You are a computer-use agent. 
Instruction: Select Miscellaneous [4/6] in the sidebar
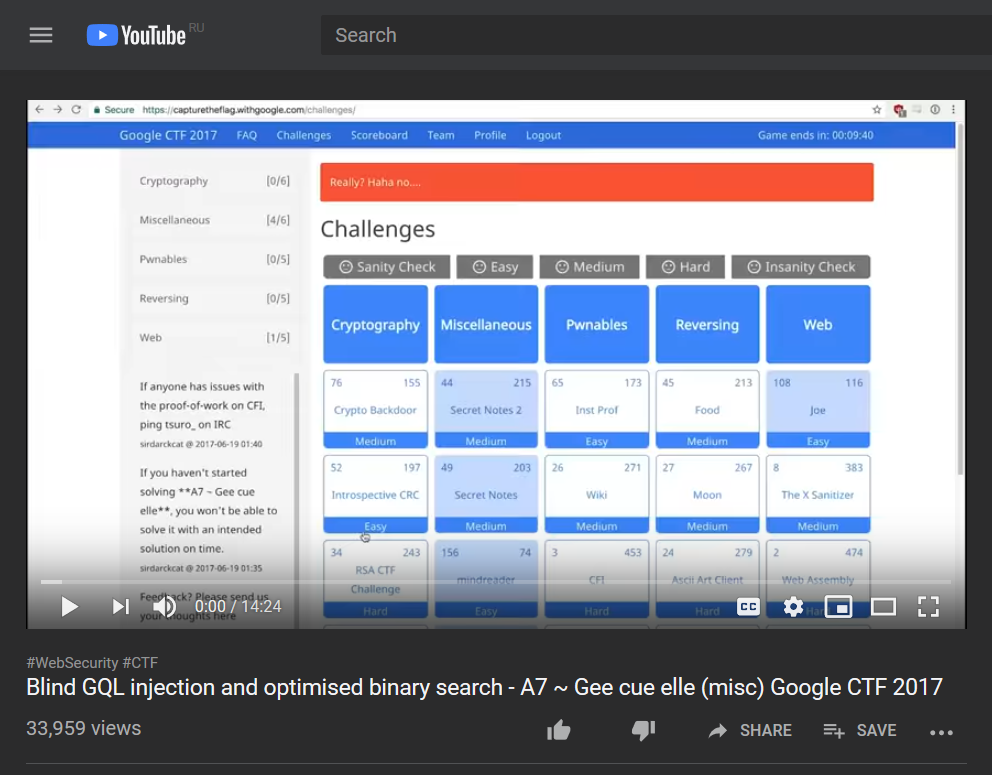[x=214, y=220]
